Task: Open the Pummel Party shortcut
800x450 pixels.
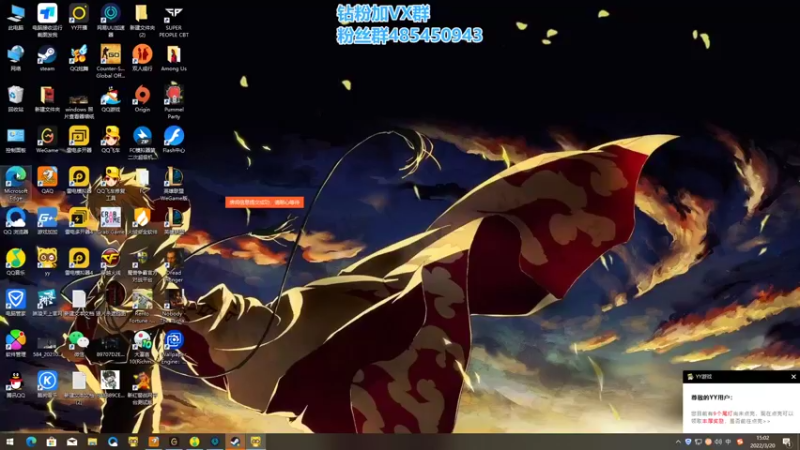Action: click(x=173, y=102)
